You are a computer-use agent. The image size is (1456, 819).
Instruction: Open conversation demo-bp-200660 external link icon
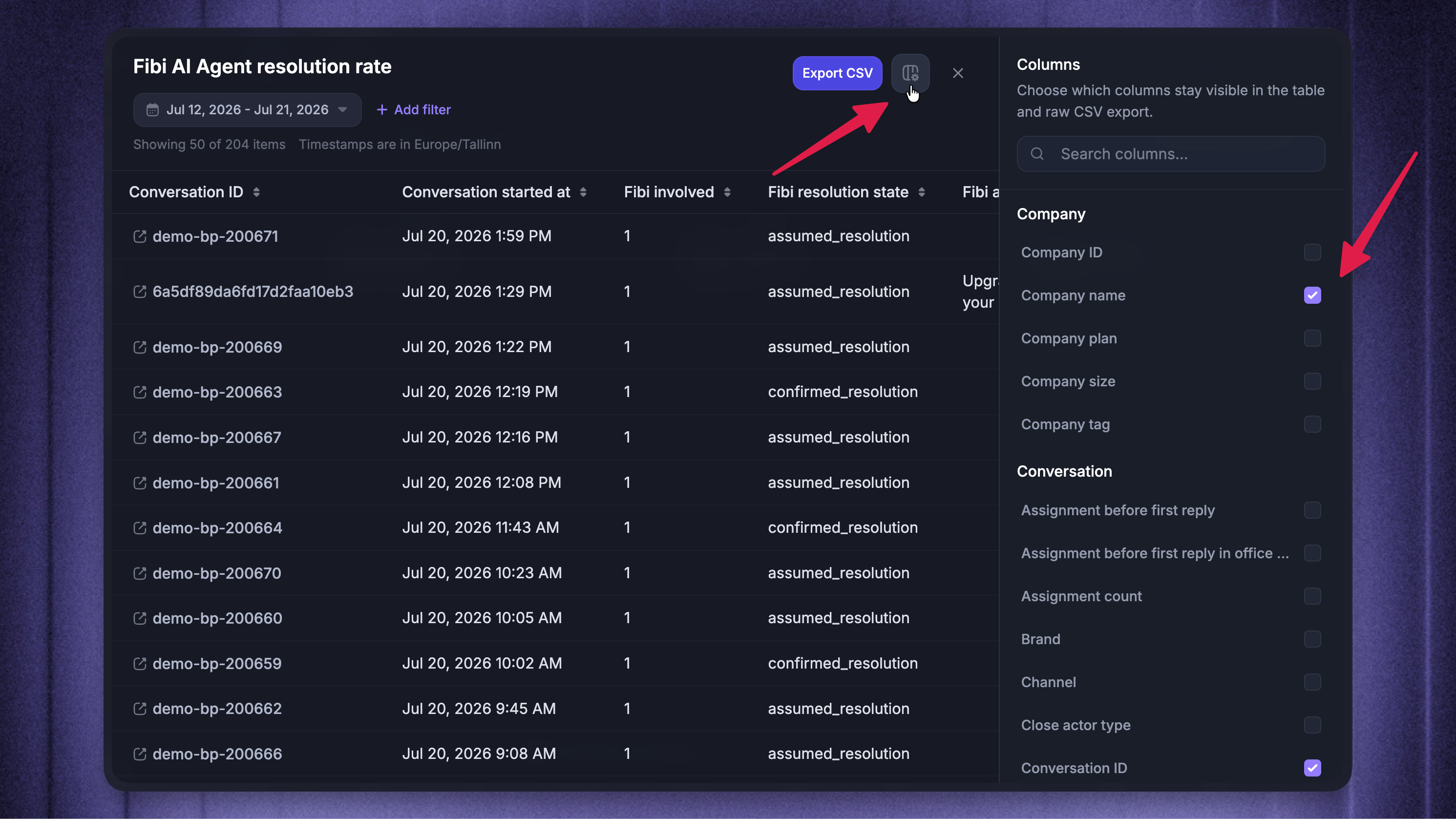tap(140, 618)
